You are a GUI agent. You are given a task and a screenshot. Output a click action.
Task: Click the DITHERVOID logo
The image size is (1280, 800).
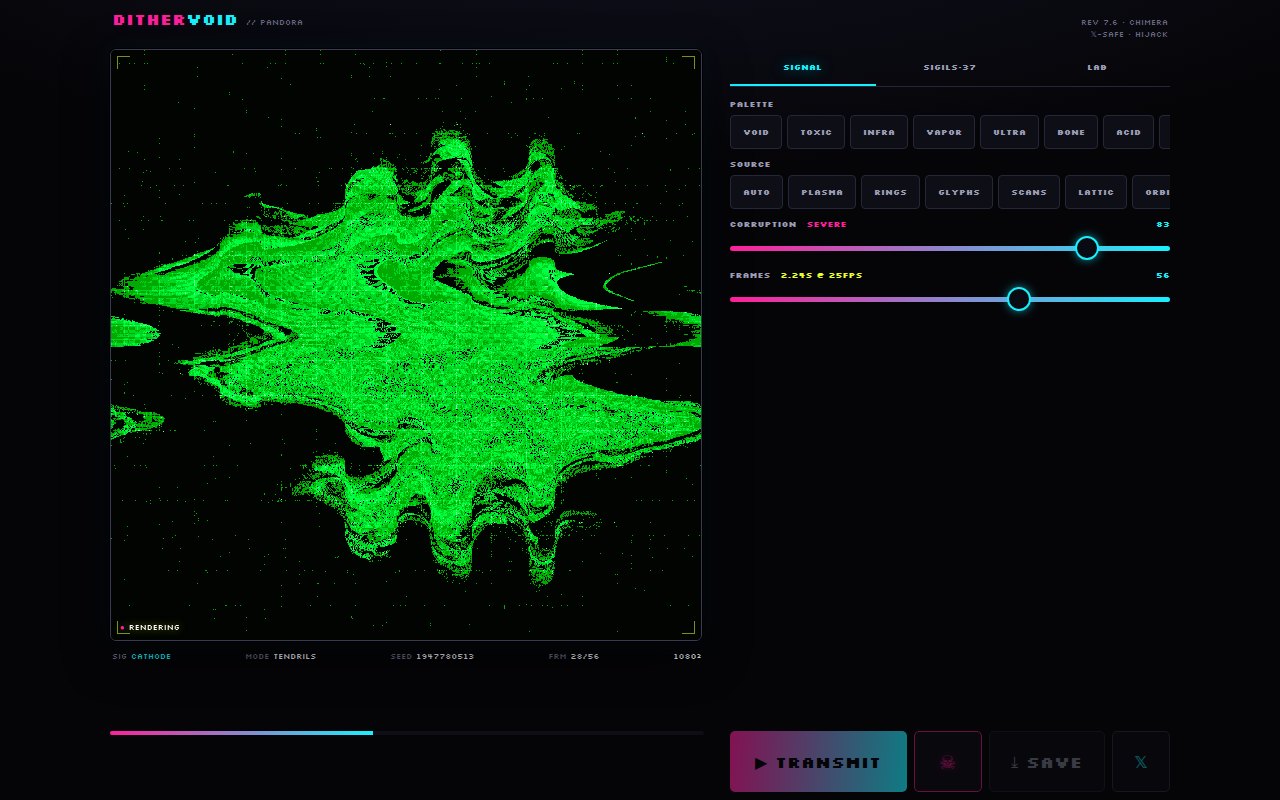click(x=175, y=20)
